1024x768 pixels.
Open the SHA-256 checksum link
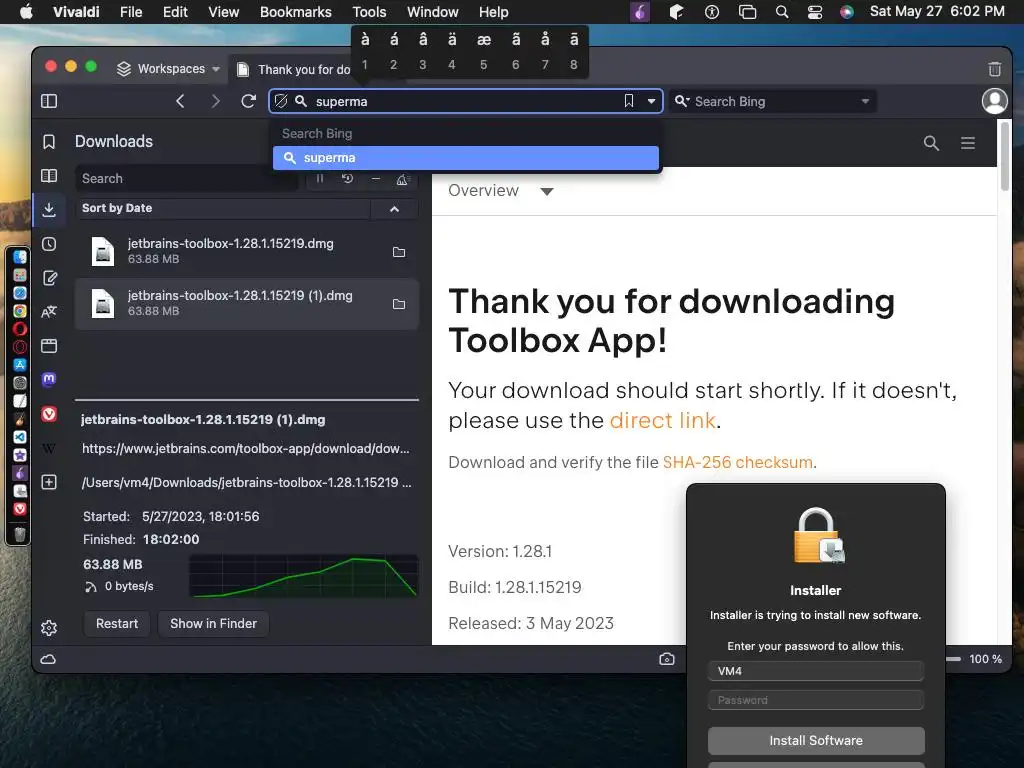point(738,462)
